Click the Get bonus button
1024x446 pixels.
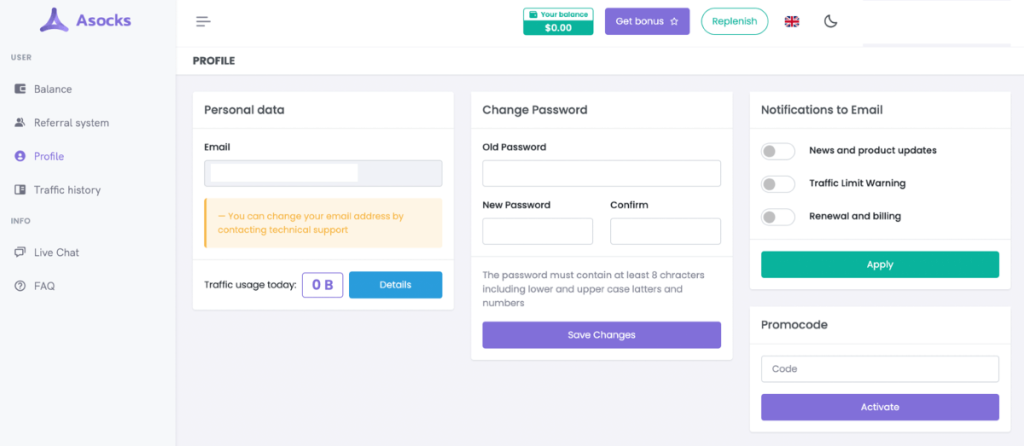[647, 22]
